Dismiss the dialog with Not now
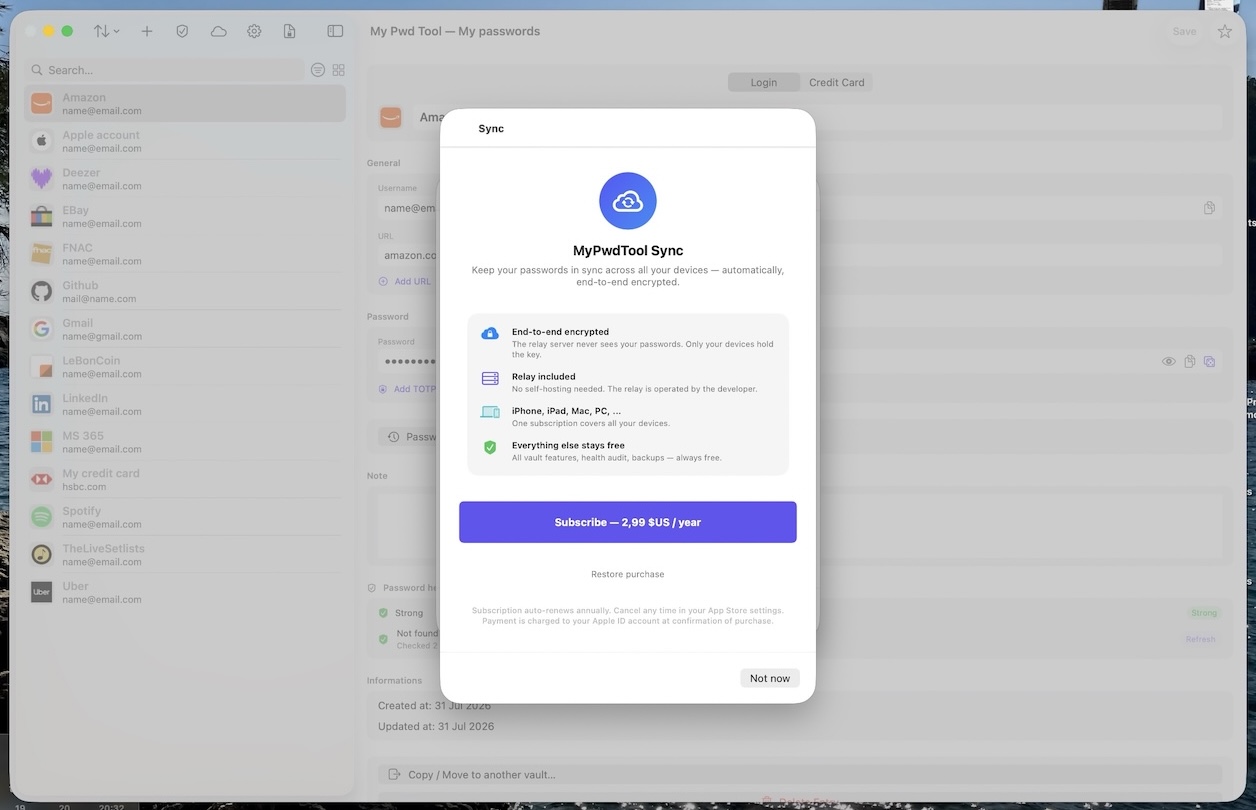 [770, 678]
